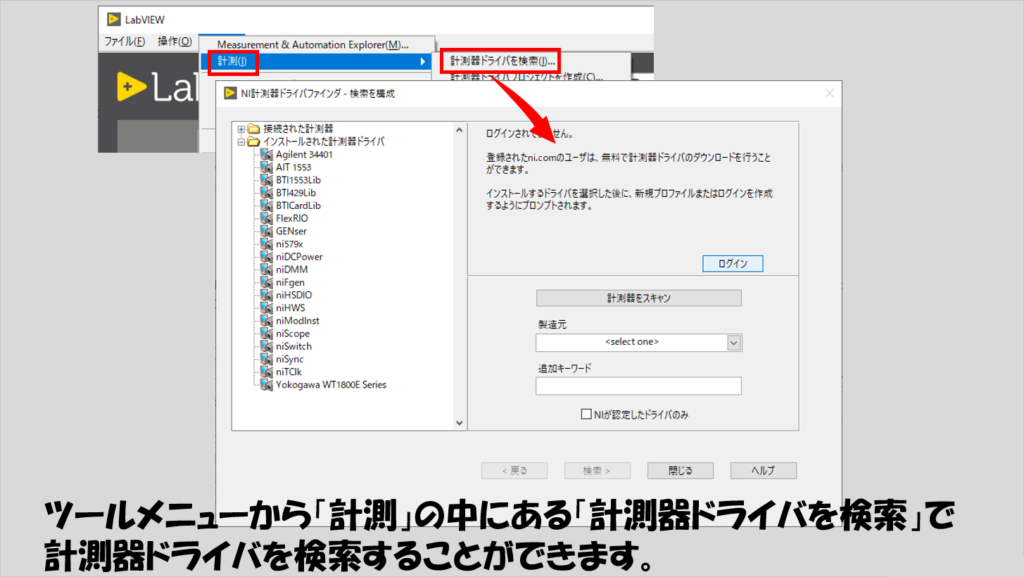
Task: Select the 計測(I) menu item
Action: click(x=232, y=61)
